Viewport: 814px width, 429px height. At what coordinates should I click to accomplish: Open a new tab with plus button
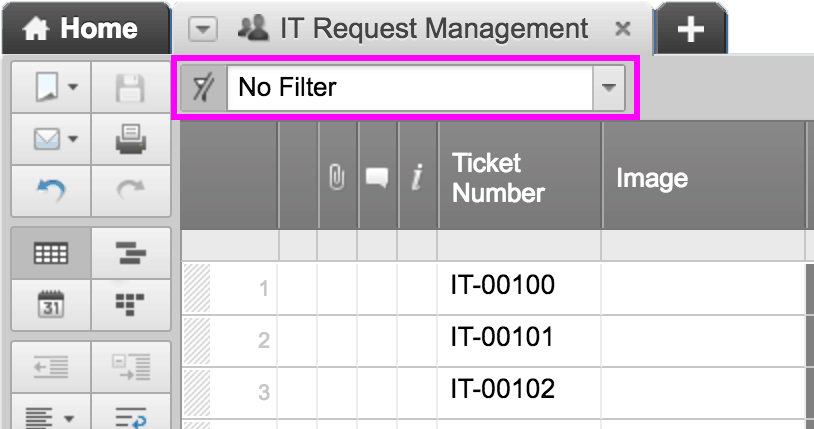690,30
